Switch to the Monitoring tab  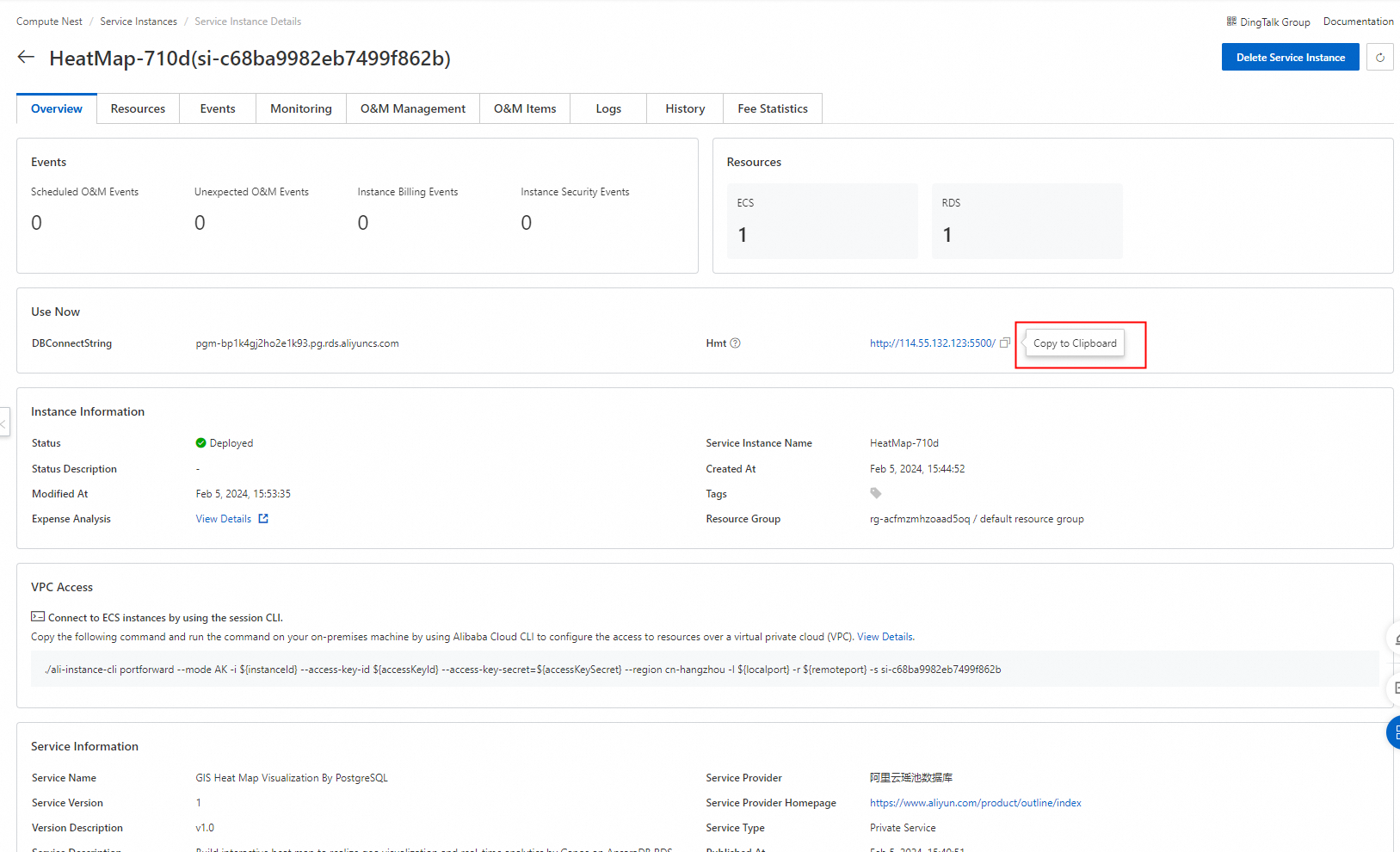(301, 108)
